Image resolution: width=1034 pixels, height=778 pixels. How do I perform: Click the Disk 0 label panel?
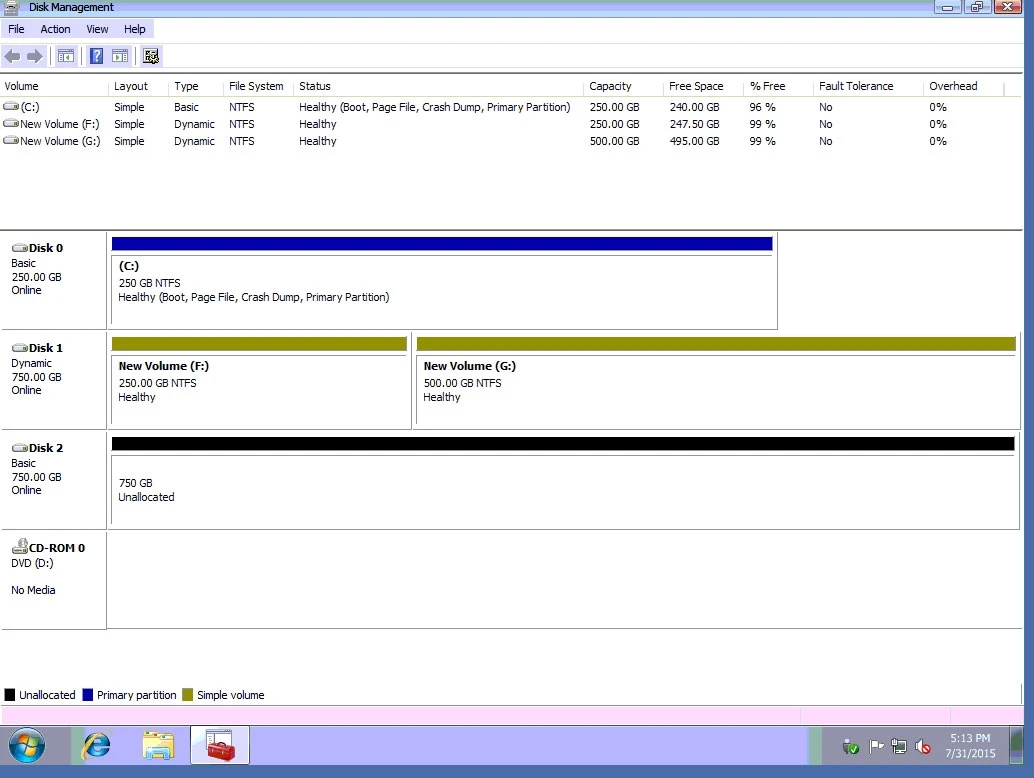coord(53,279)
